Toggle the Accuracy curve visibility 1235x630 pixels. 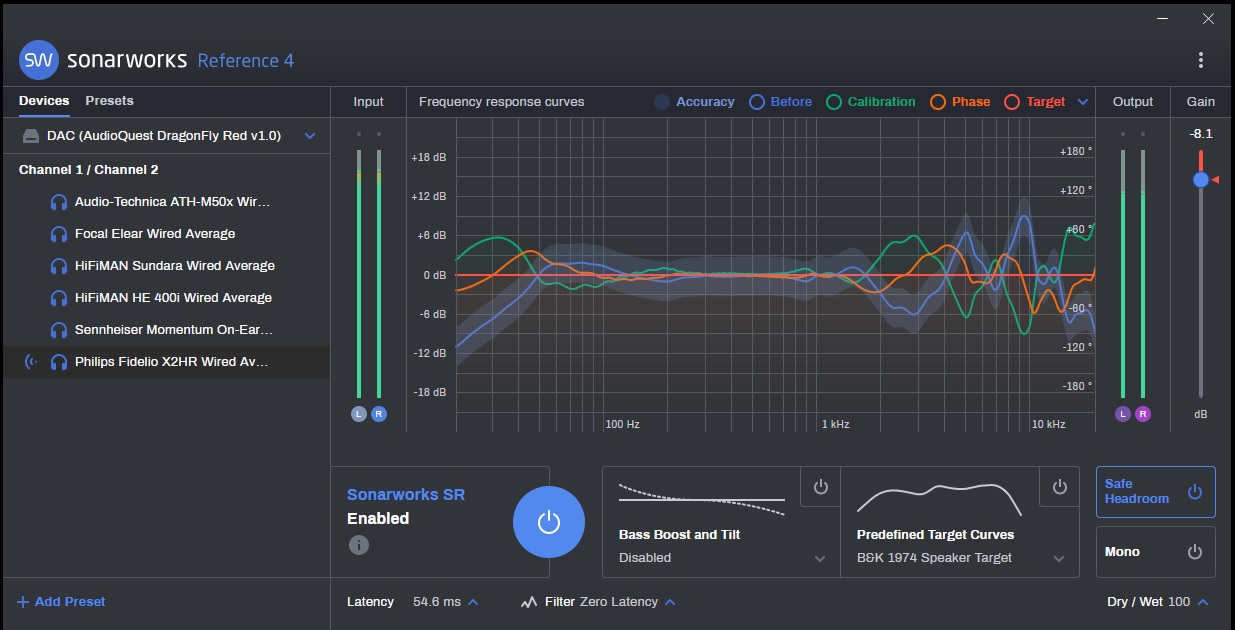click(x=695, y=102)
